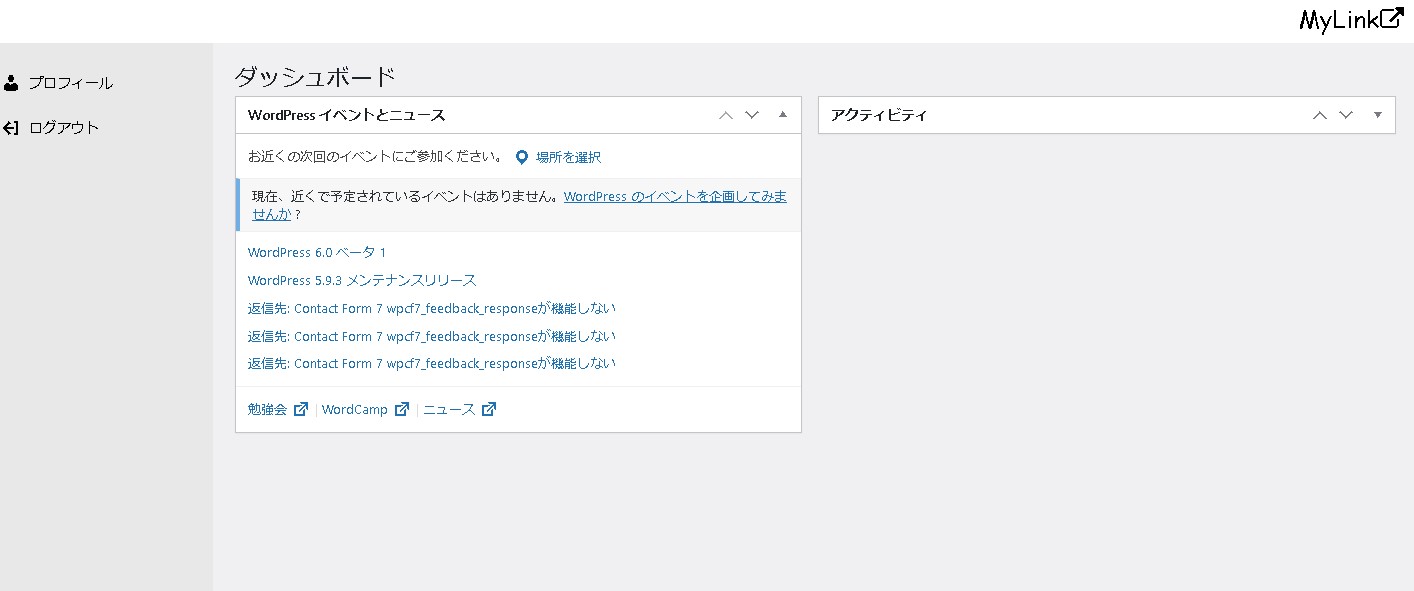Click 場所を選択 to choose location
The width and height of the screenshot is (1414, 591).
point(568,157)
